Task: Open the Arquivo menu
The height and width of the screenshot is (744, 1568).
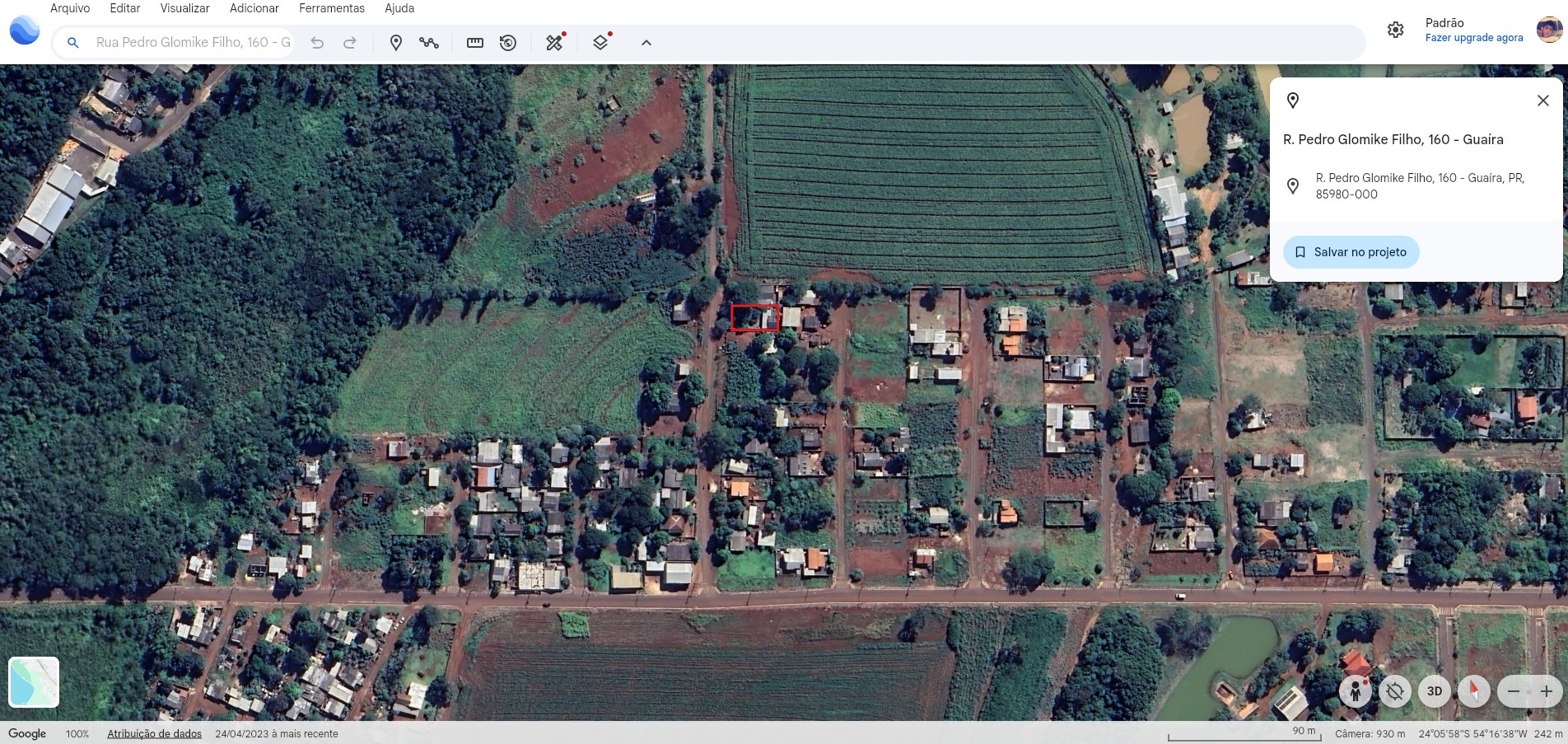Action: pyautogui.click(x=70, y=8)
